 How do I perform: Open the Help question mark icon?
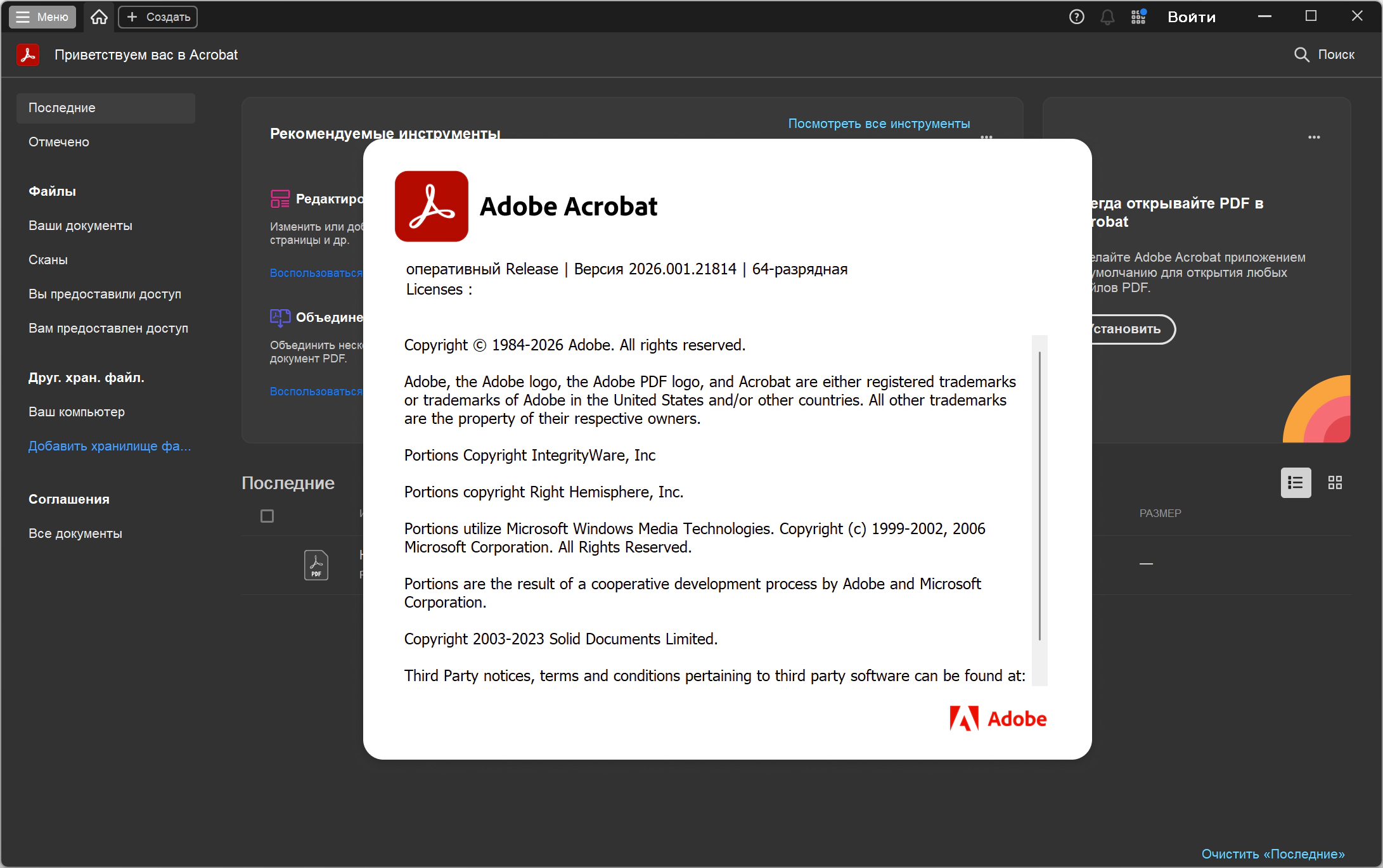click(x=1076, y=17)
